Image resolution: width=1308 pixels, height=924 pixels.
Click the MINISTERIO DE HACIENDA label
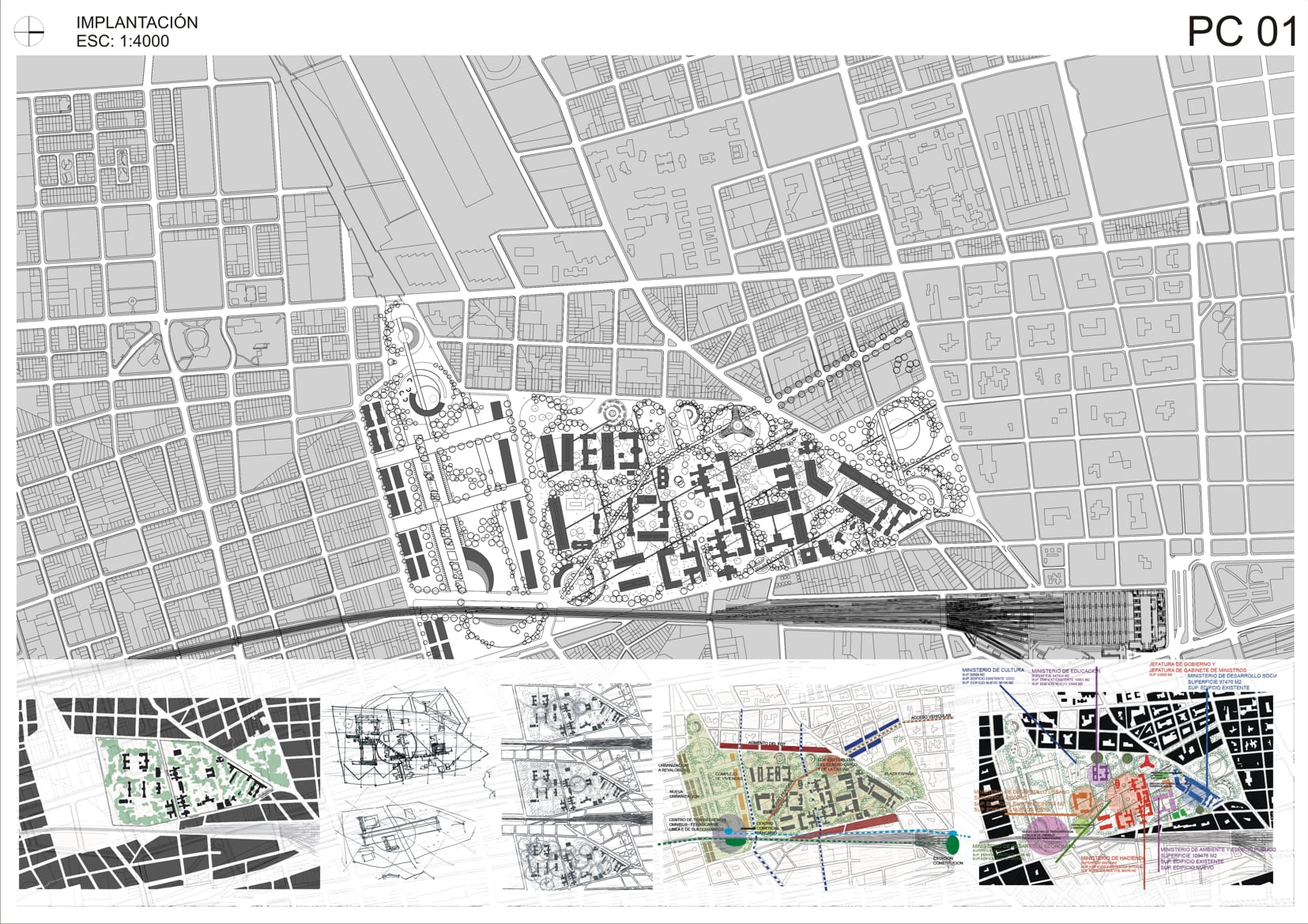pyautogui.click(x=1112, y=858)
